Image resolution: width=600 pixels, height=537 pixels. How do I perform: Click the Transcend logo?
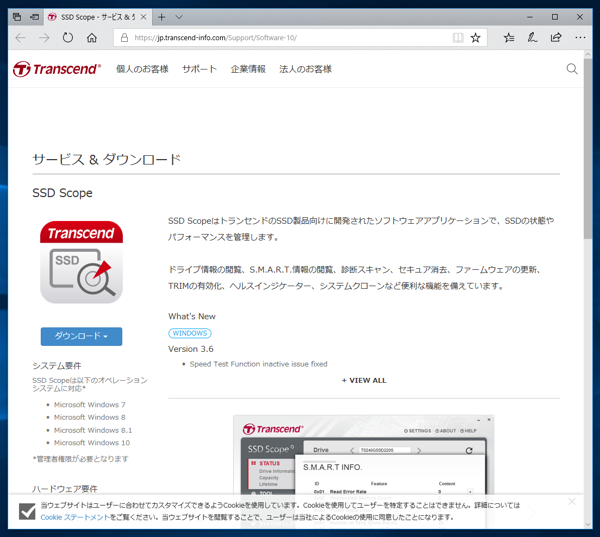[x=57, y=69]
